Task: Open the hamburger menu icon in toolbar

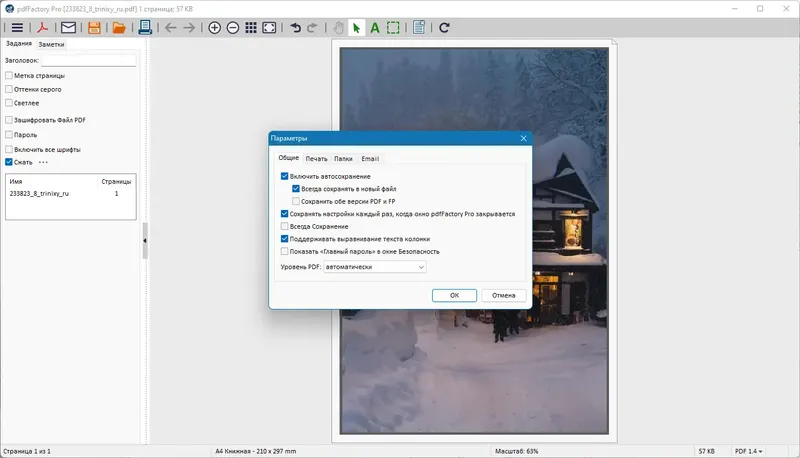Action: coord(17,28)
